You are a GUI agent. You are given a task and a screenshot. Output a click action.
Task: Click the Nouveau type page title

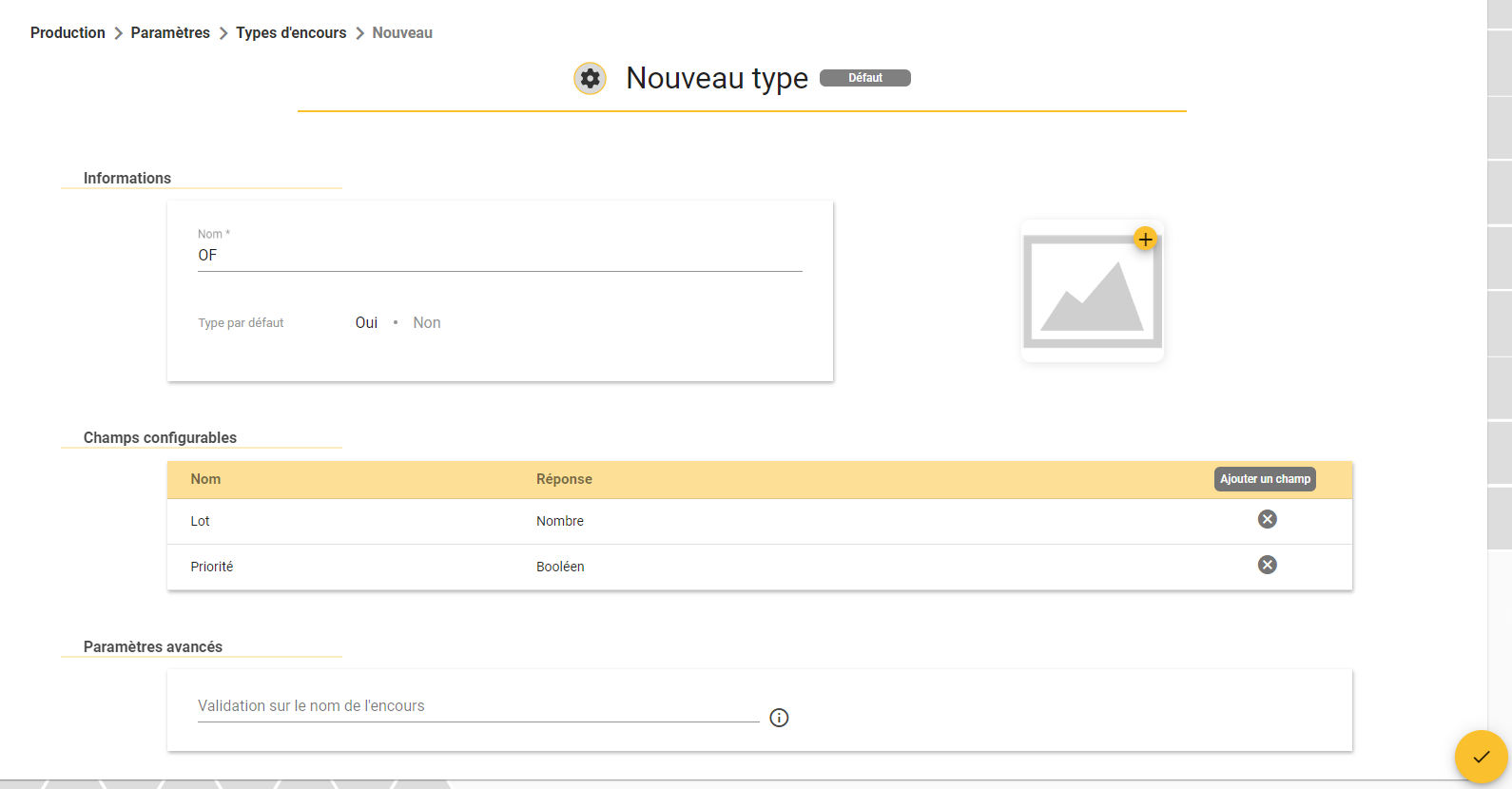pyautogui.click(x=717, y=78)
